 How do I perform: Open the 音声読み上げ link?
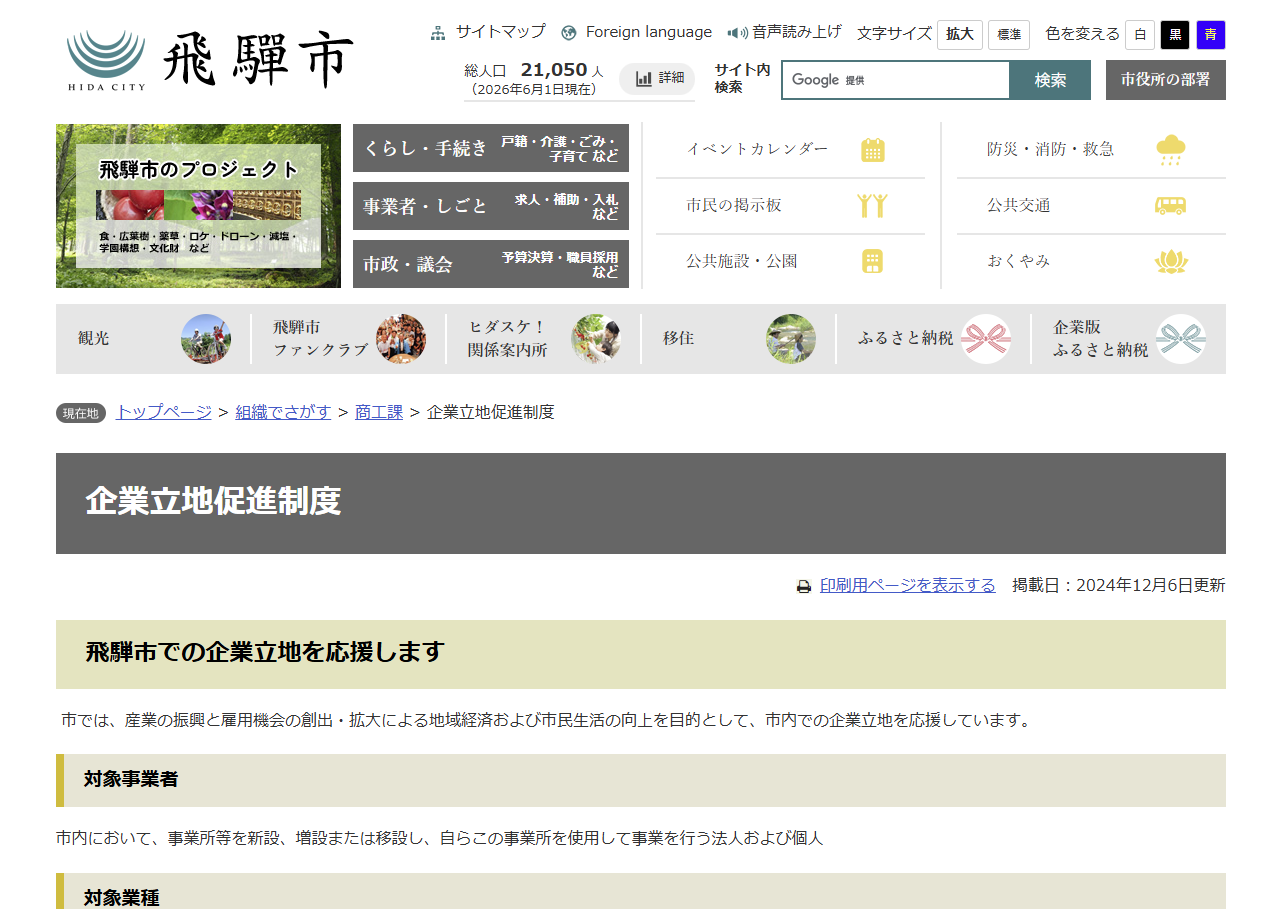[797, 32]
